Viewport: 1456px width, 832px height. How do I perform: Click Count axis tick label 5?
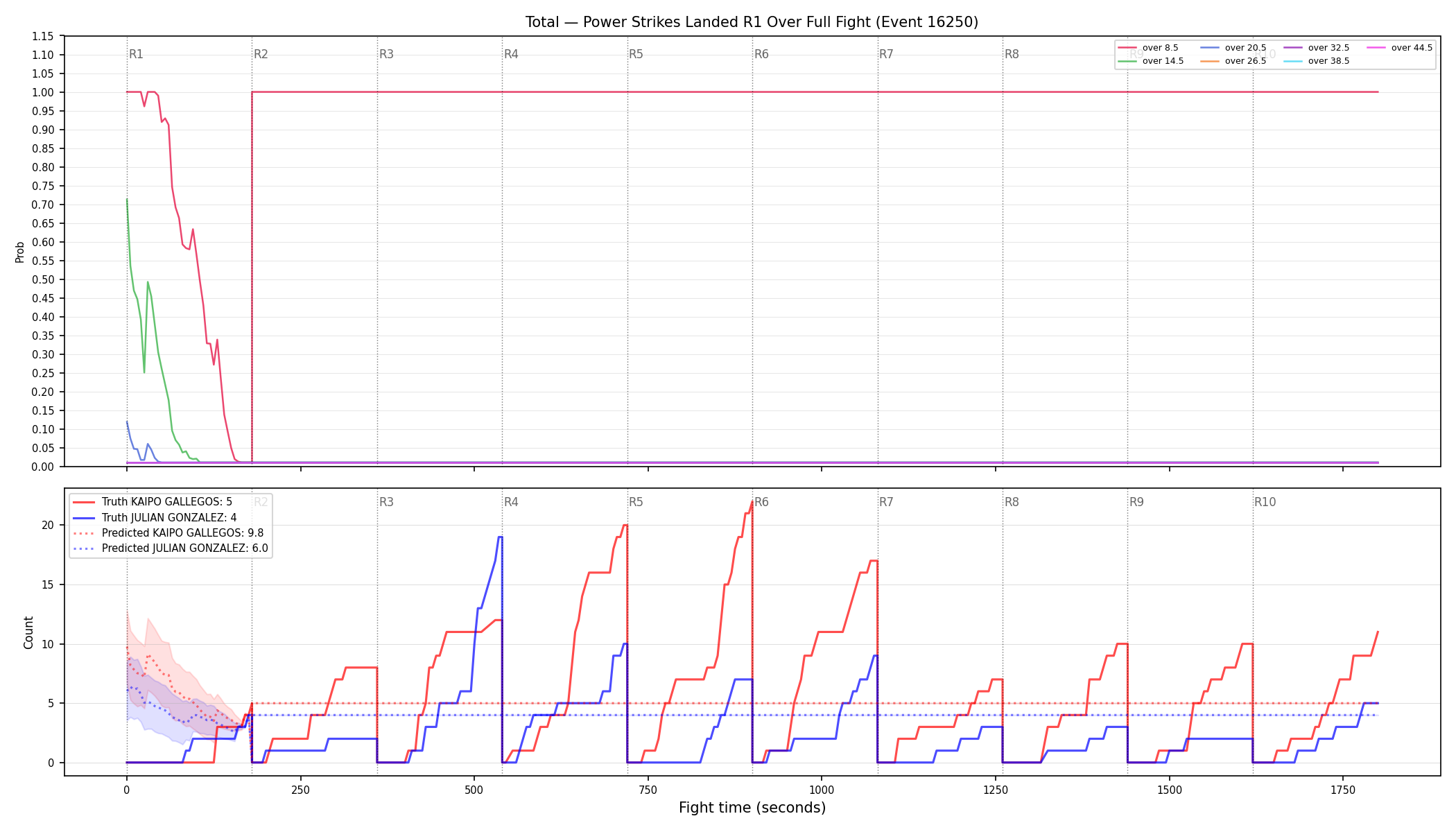click(51, 703)
